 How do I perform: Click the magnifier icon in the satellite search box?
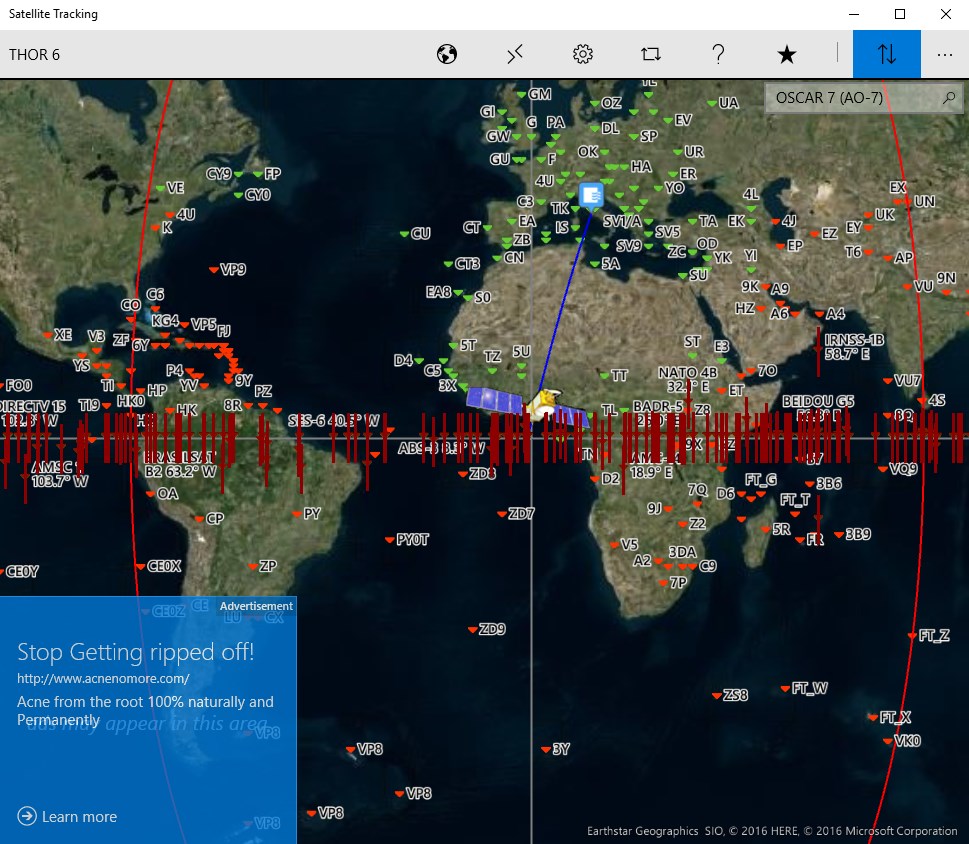point(948,98)
